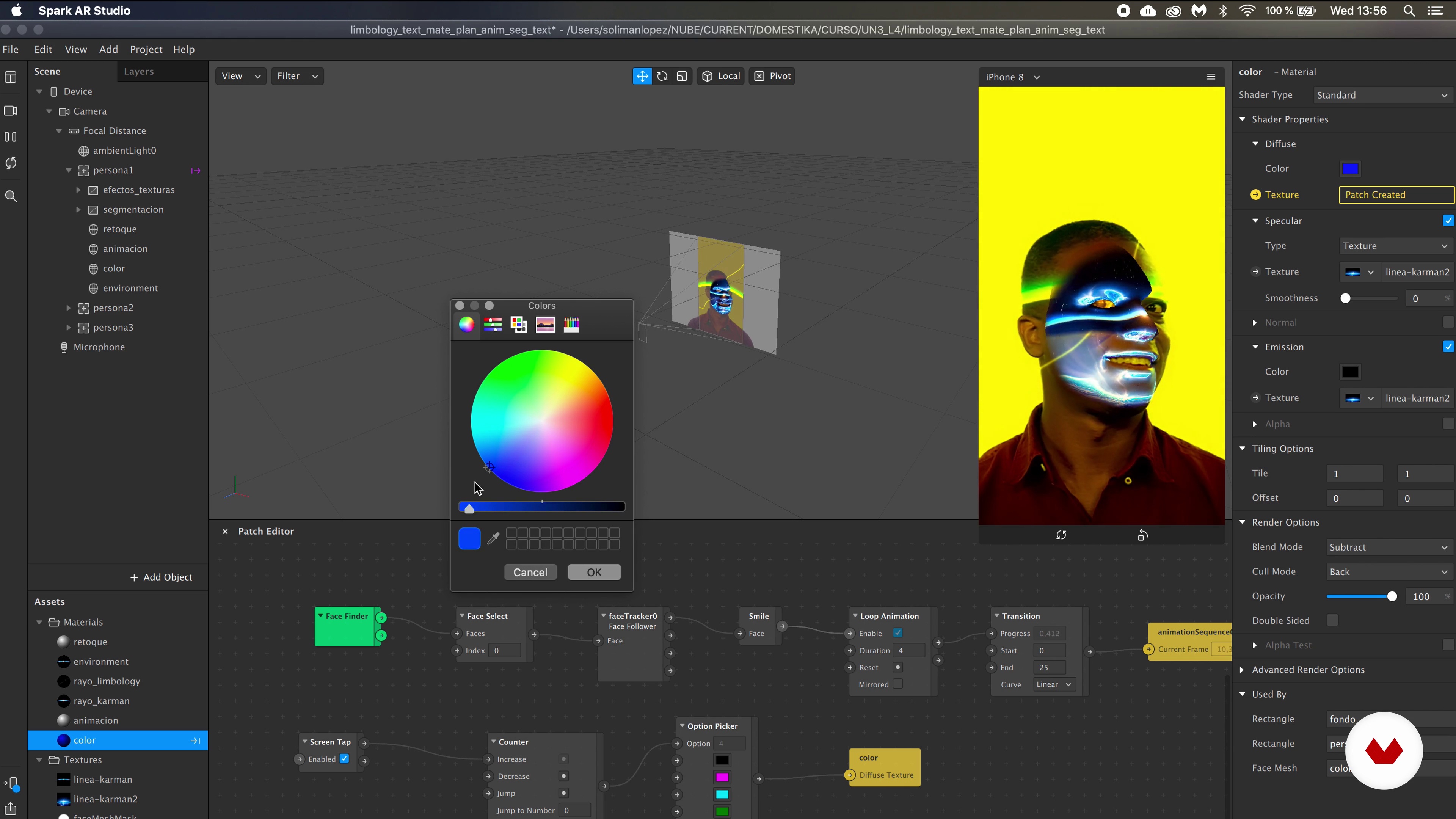This screenshot has width=1456, height=819.
Task: Select the scale tool in viewport toolbar
Action: pos(682,76)
